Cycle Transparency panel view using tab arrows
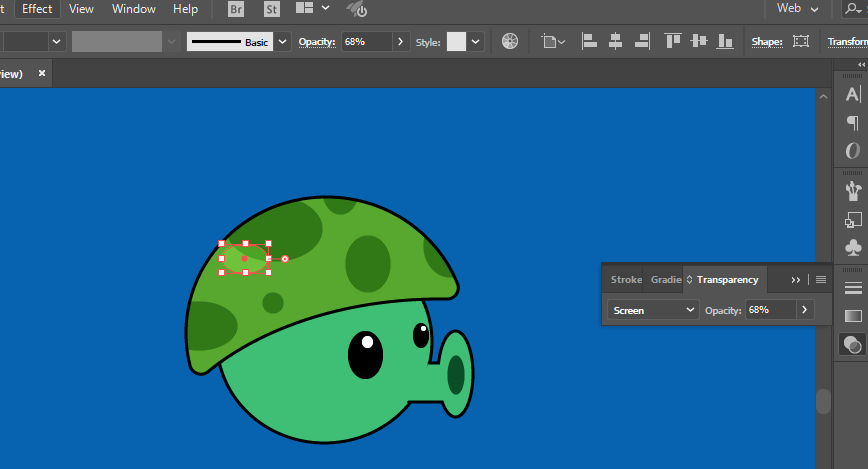This screenshot has height=469, width=868. pos(689,280)
